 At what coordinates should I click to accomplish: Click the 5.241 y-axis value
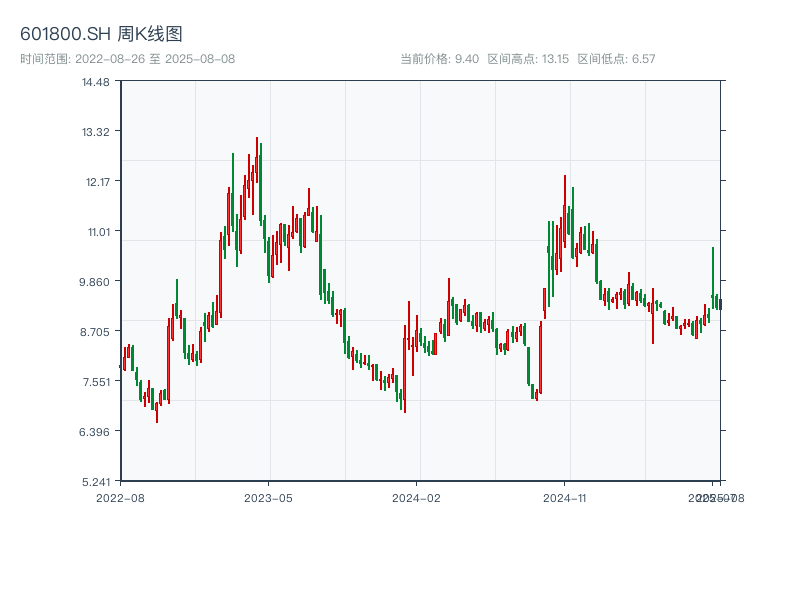95,482
